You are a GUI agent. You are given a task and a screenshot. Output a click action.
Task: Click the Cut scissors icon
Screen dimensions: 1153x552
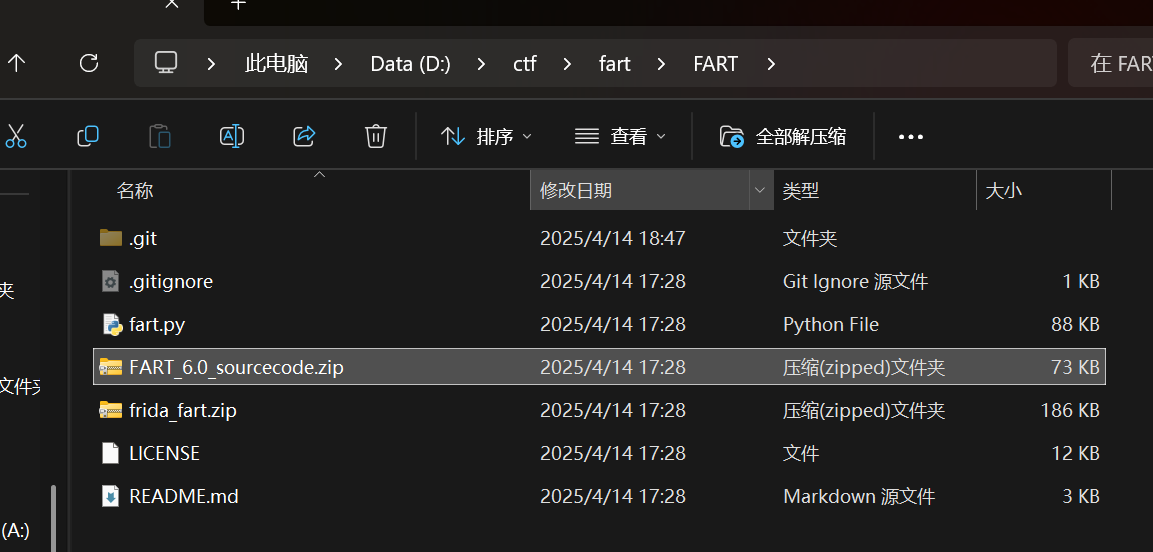click(x=16, y=136)
